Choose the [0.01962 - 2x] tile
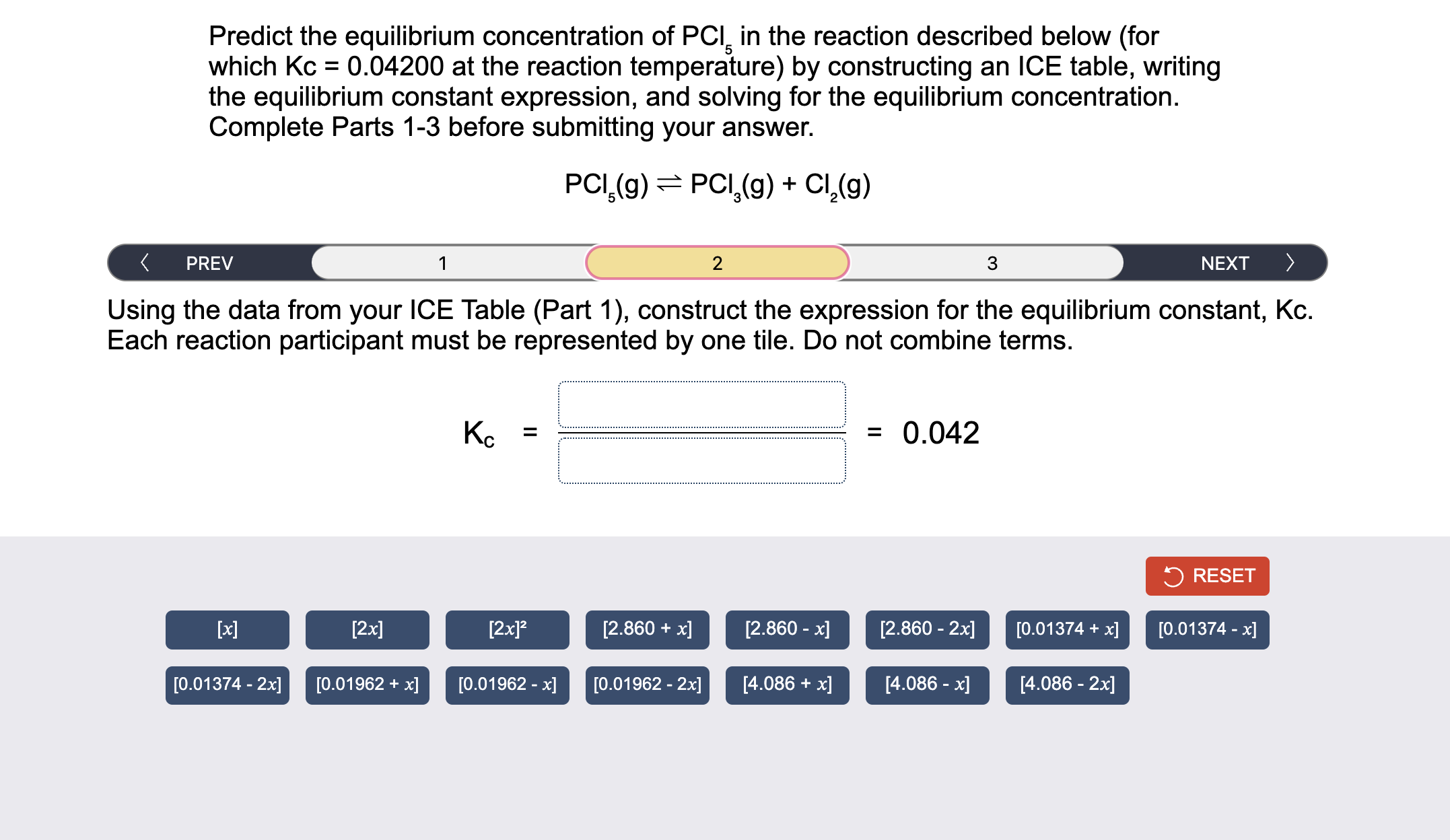 coord(647,685)
